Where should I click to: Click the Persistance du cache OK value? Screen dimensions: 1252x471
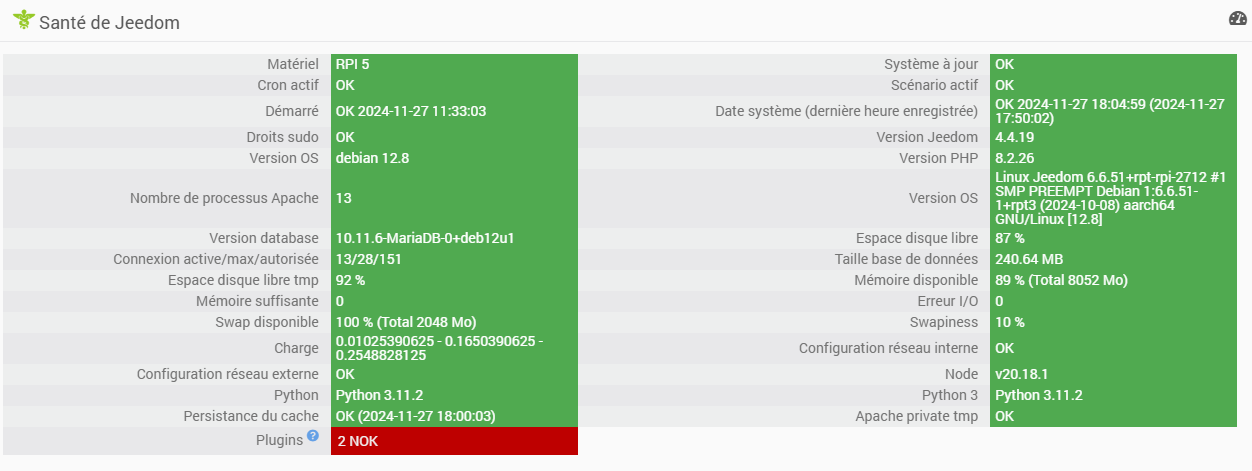[x=415, y=416]
